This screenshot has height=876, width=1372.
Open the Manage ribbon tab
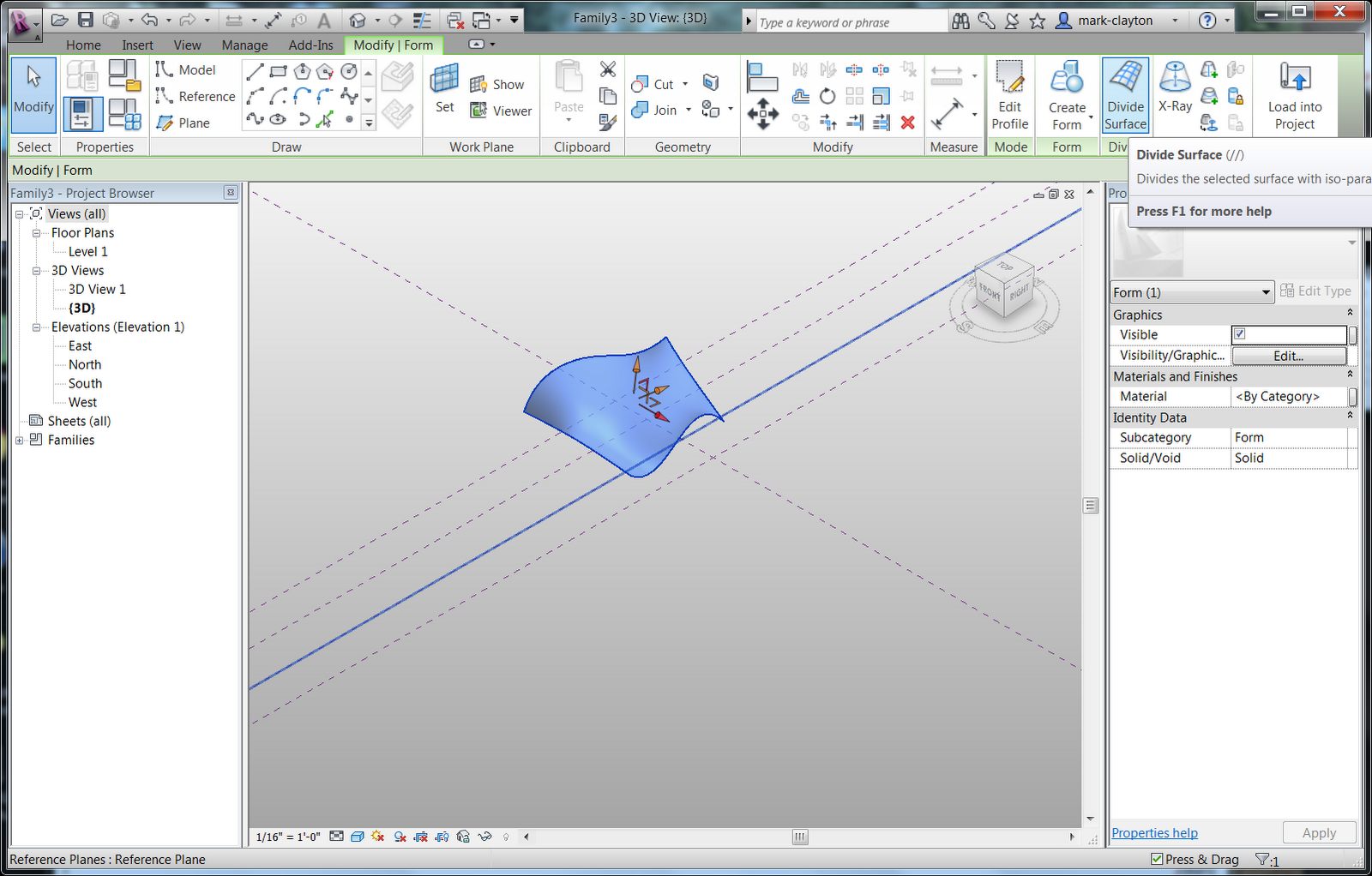(244, 45)
